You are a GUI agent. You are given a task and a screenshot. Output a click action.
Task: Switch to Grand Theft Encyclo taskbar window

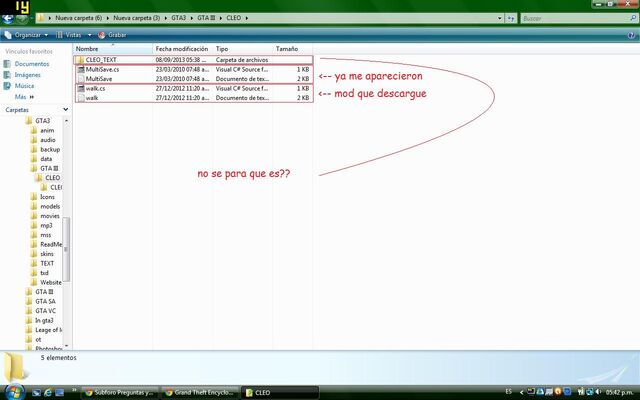pyautogui.click(x=200, y=393)
